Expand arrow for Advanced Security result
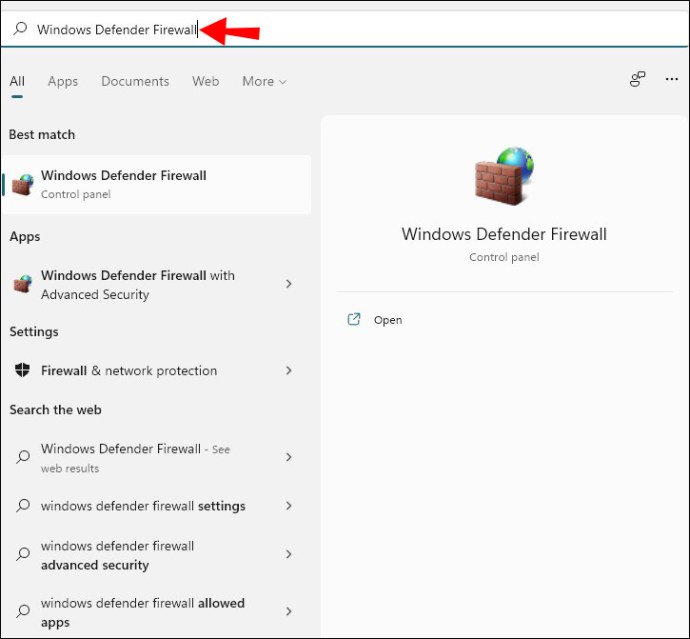Image resolution: width=690 pixels, height=639 pixels. click(x=289, y=284)
